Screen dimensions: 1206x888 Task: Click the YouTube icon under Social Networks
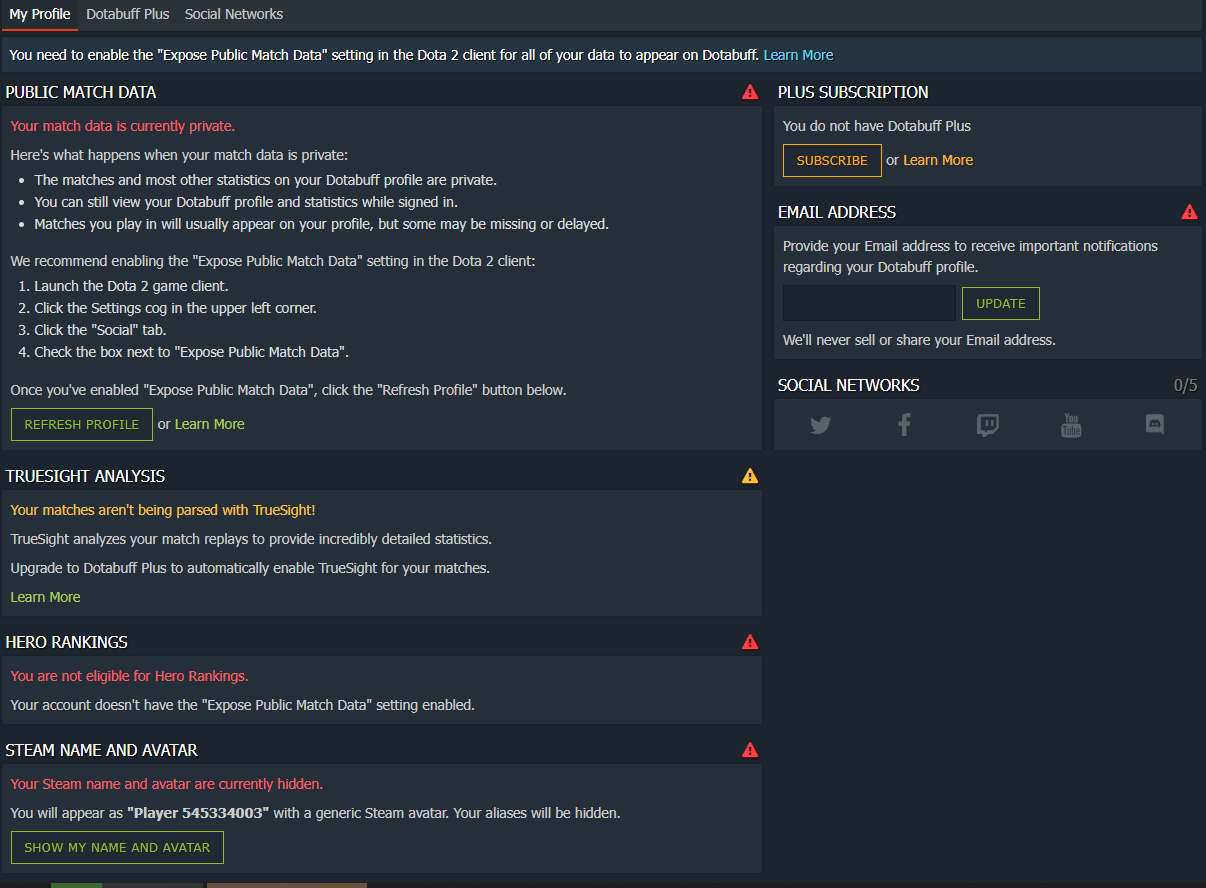(1070, 424)
